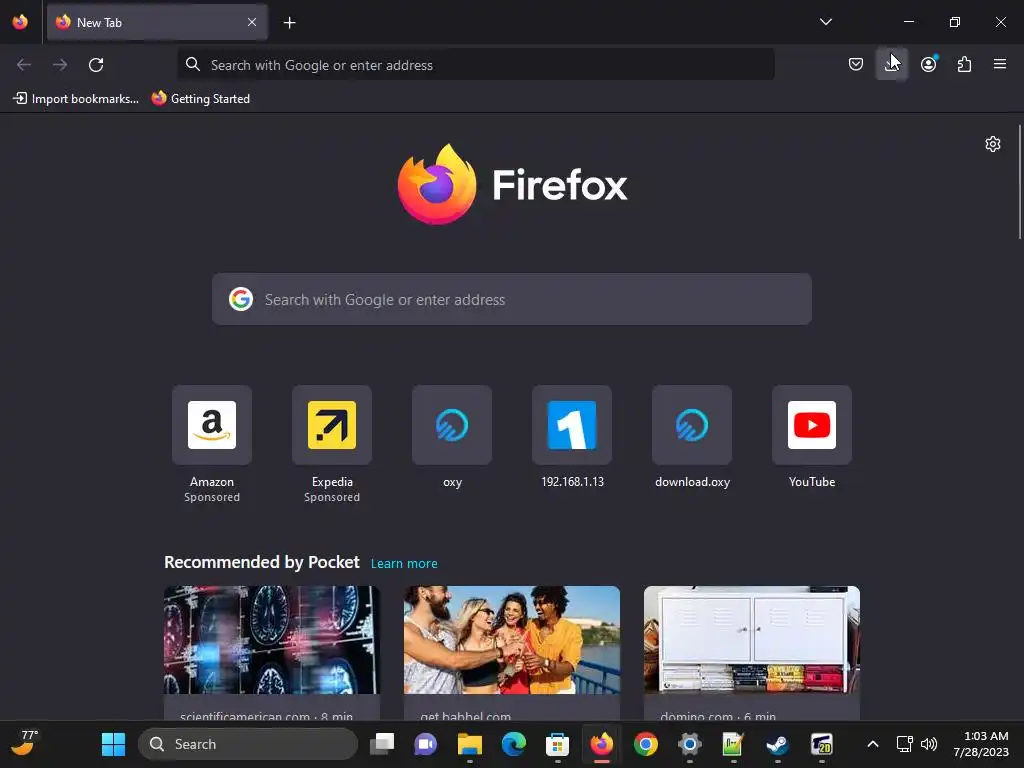The height and width of the screenshot is (768, 1024).
Task: Open Firefox View pinned tab icon
Action: [20, 22]
